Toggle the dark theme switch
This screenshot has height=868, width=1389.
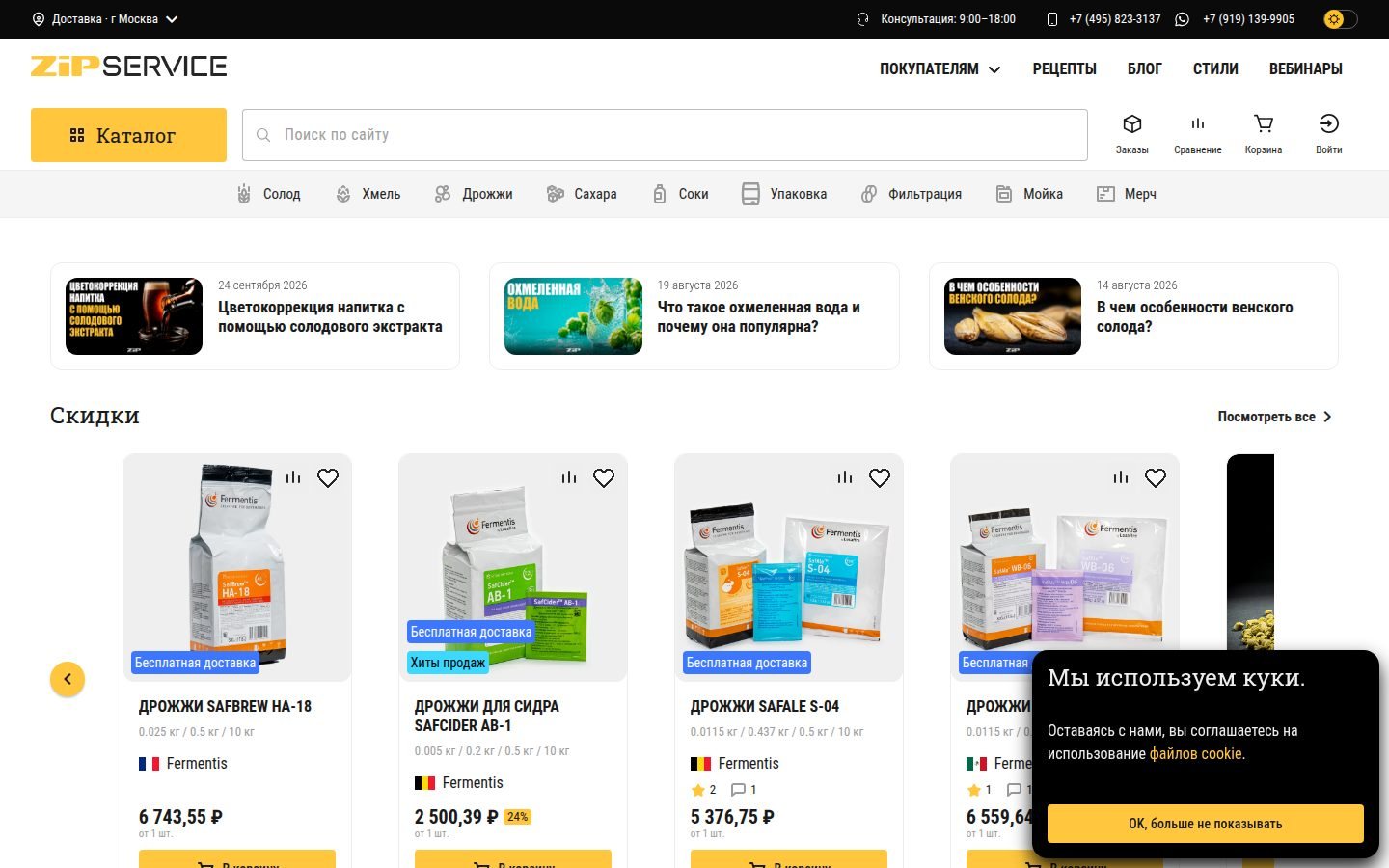[1340, 19]
